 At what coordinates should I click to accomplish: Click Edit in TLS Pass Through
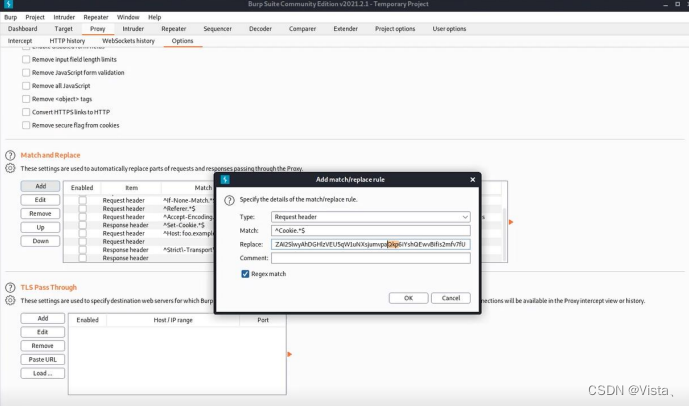pos(43,332)
